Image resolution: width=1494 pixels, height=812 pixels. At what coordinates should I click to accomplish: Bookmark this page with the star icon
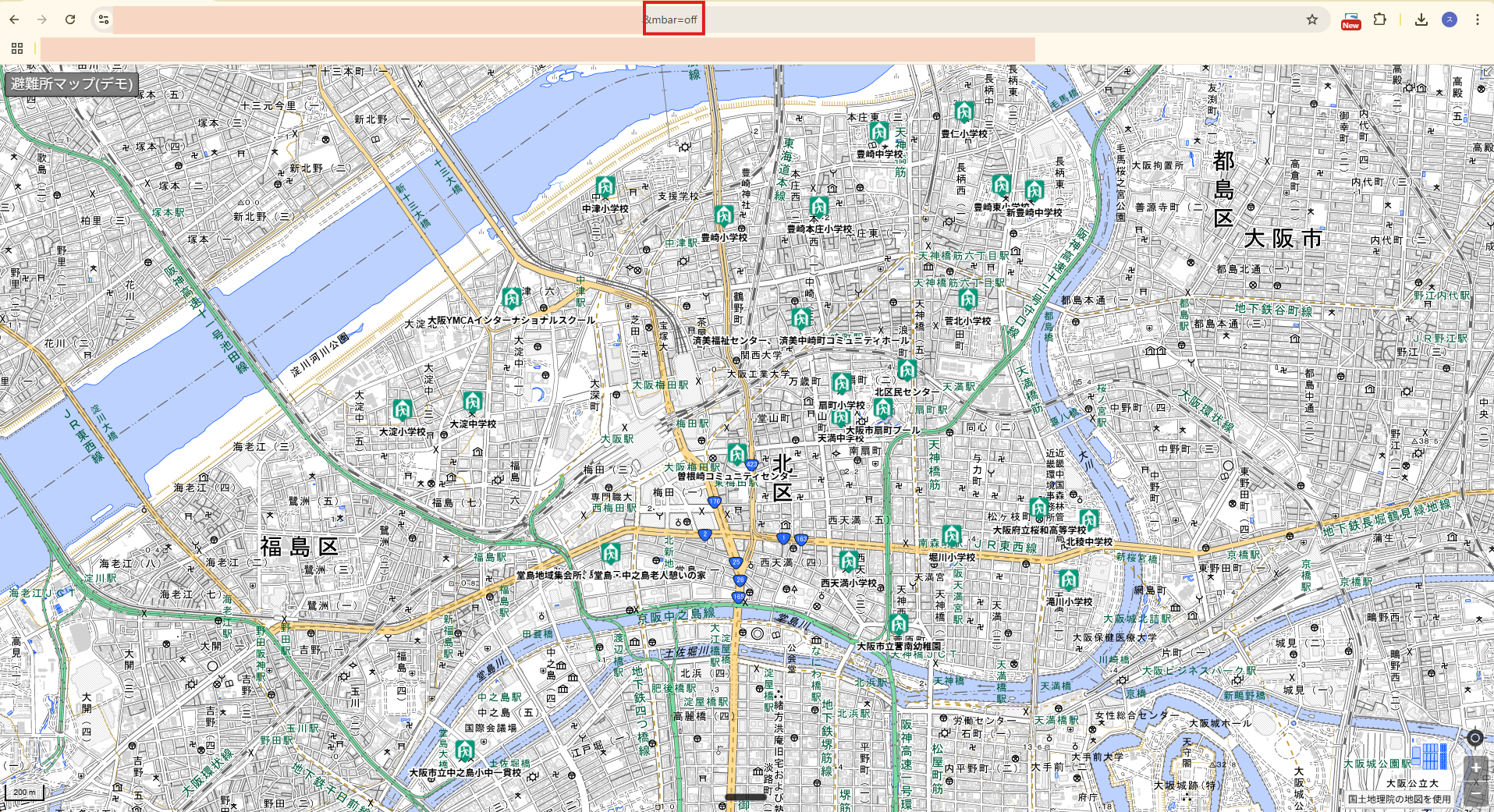(x=1312, y=20)
